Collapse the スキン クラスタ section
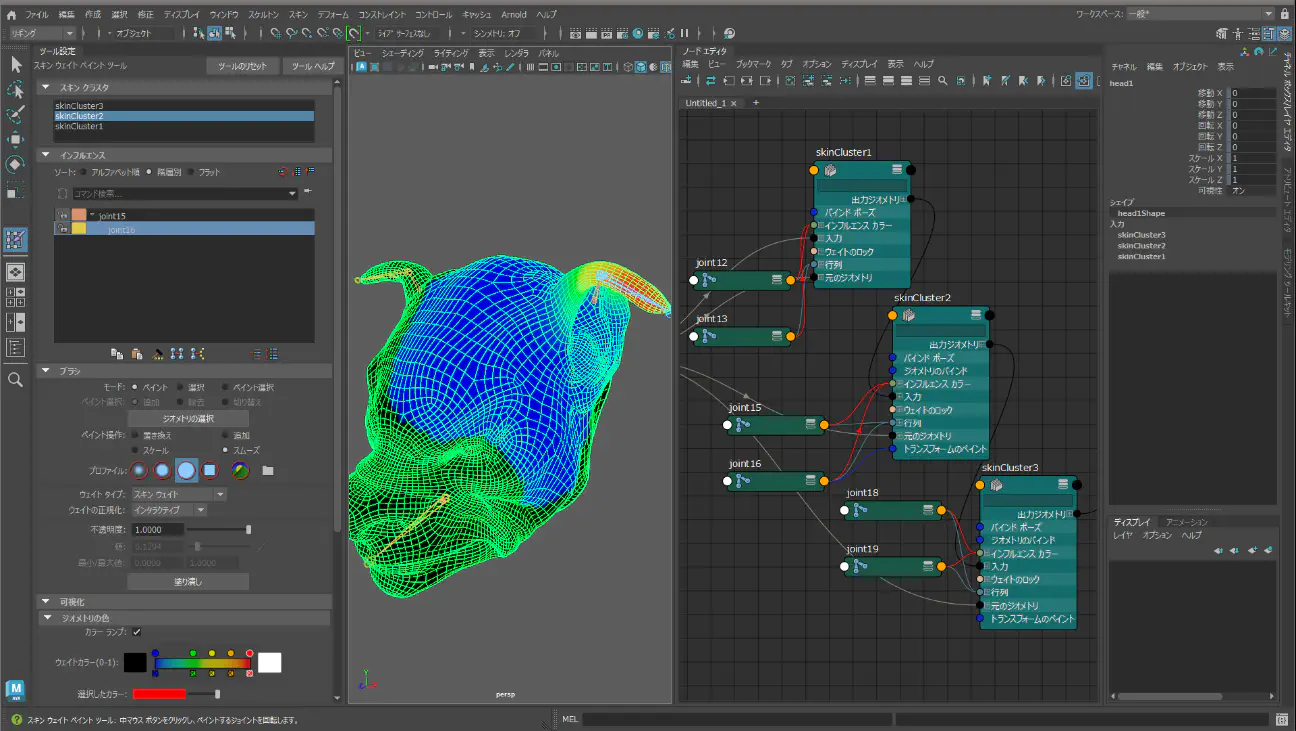1296x731 pixels. (46, 88)
